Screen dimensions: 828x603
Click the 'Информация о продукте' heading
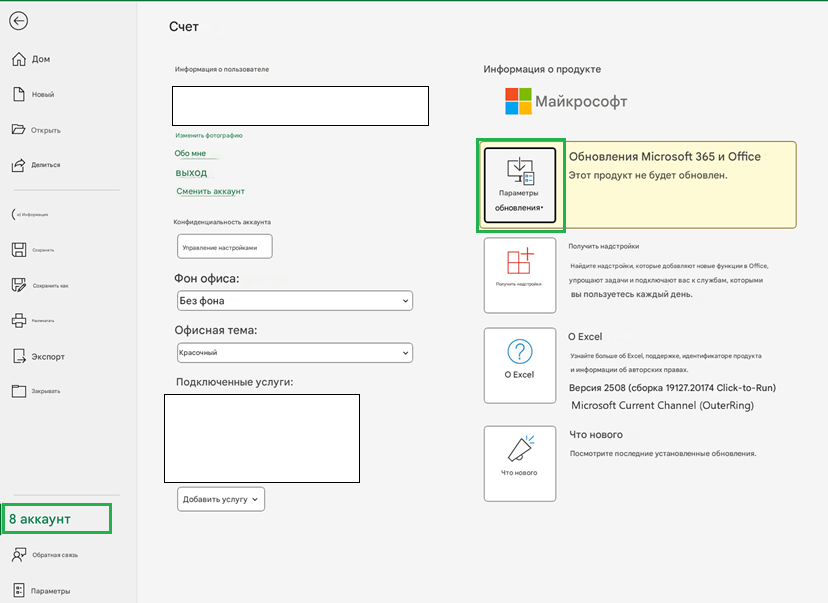click(542, 69)
